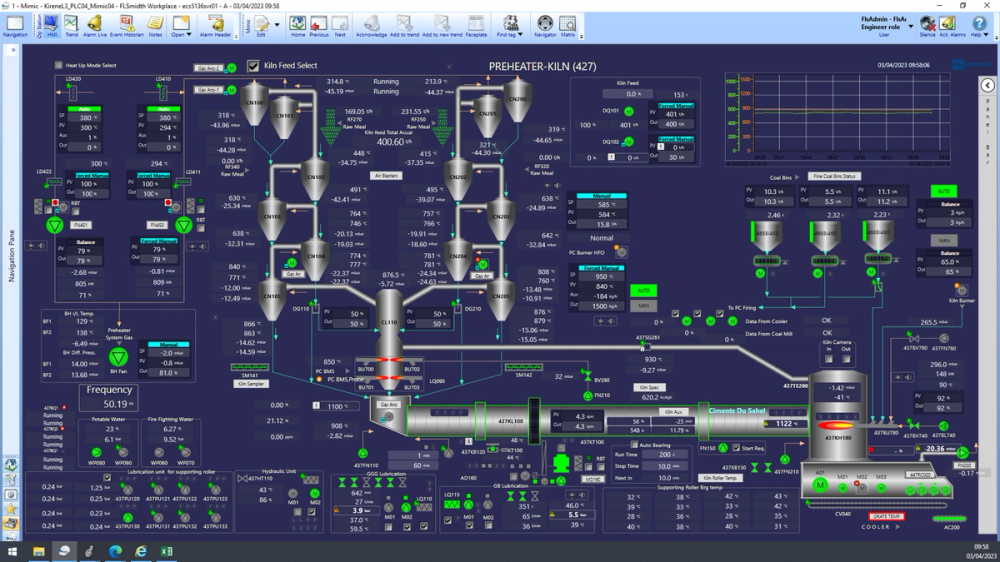The width and height of the screenshot is (1000, 562).
Task: Click the Air Blasters button
Action: (x=386, y=175)
